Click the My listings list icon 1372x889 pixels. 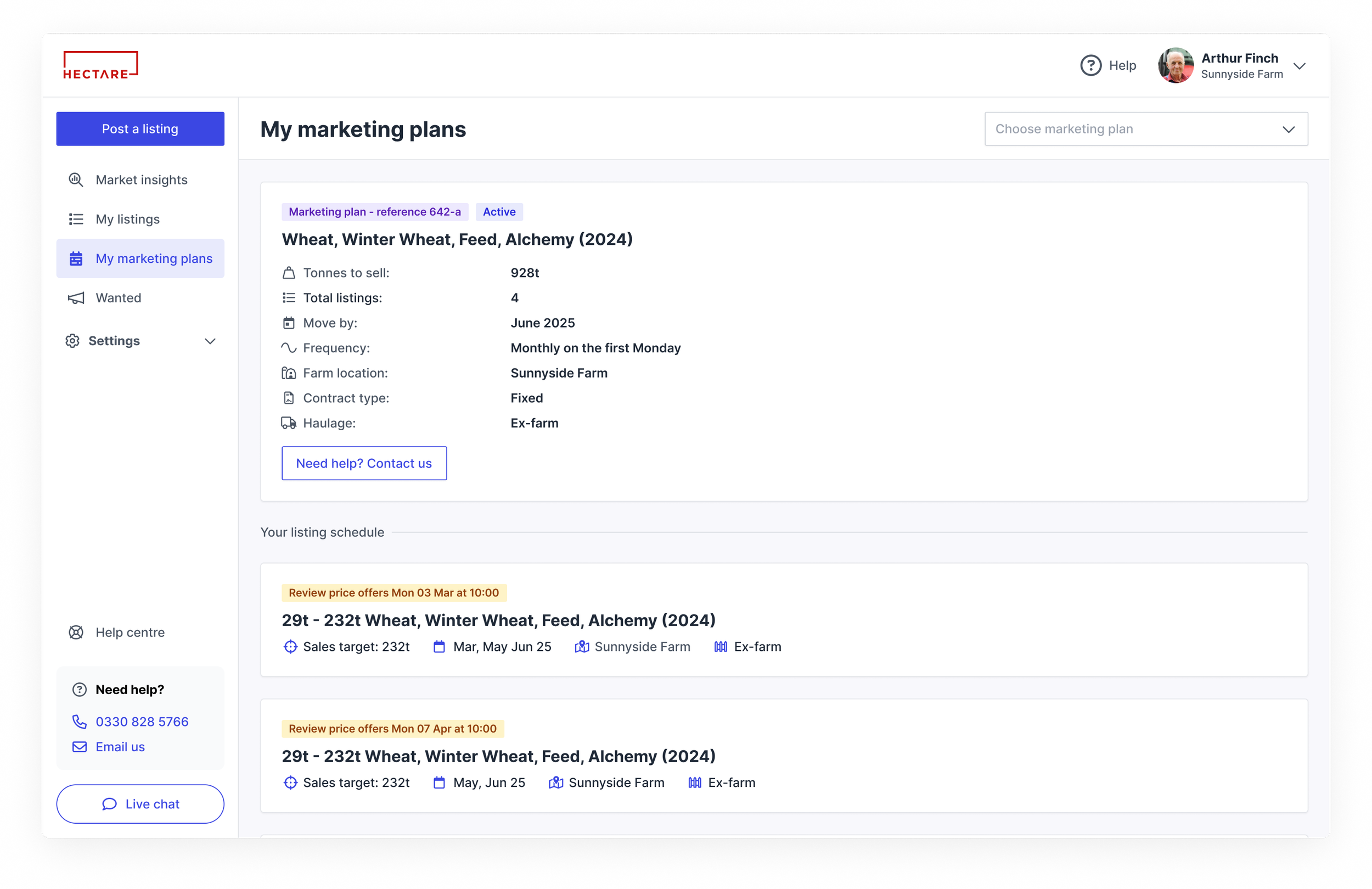pyautogui.click(x=76, y=219)
